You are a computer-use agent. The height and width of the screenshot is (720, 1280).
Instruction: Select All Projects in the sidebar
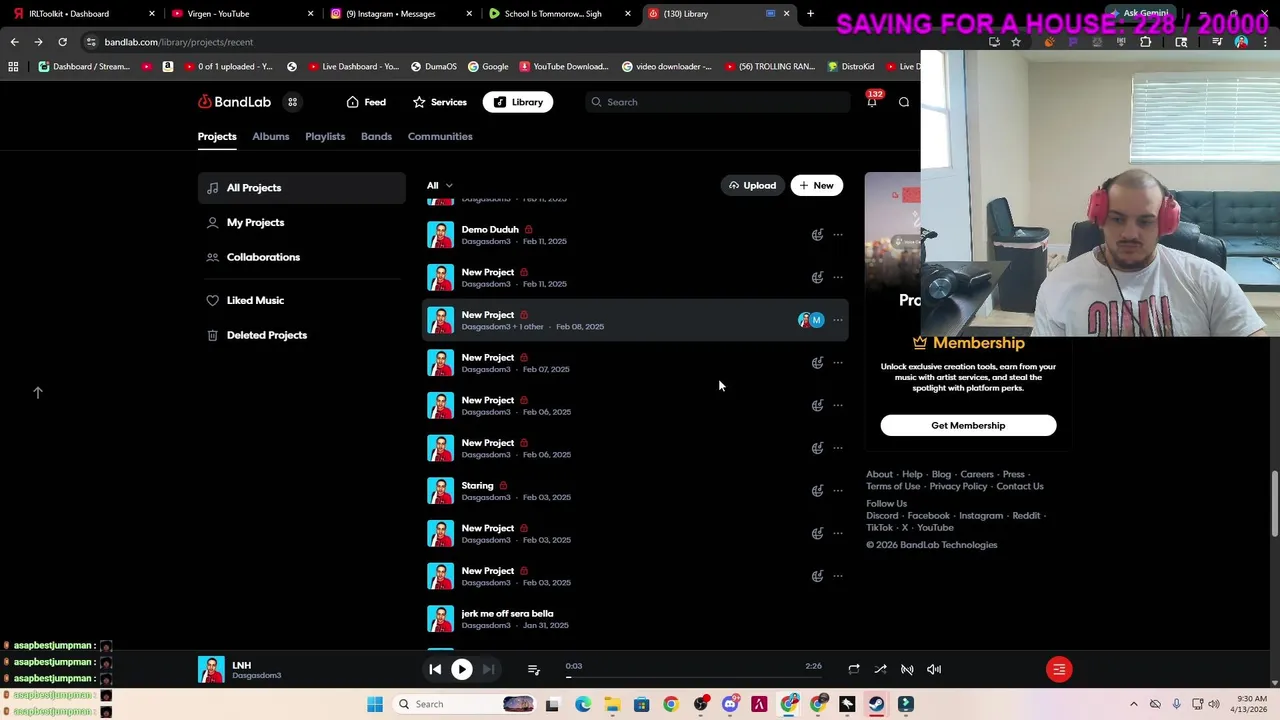[x=302, y=188]
